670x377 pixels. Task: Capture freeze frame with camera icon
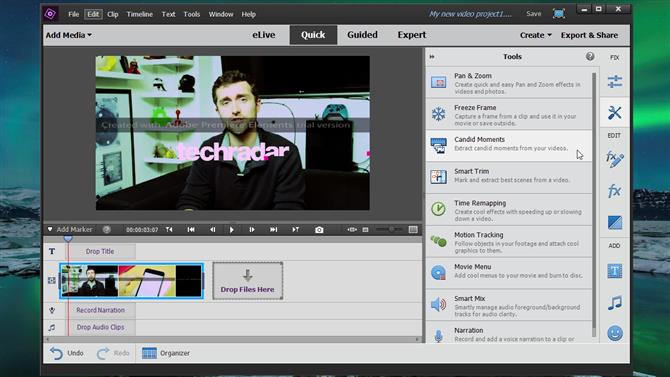click(x=319, y=230)
